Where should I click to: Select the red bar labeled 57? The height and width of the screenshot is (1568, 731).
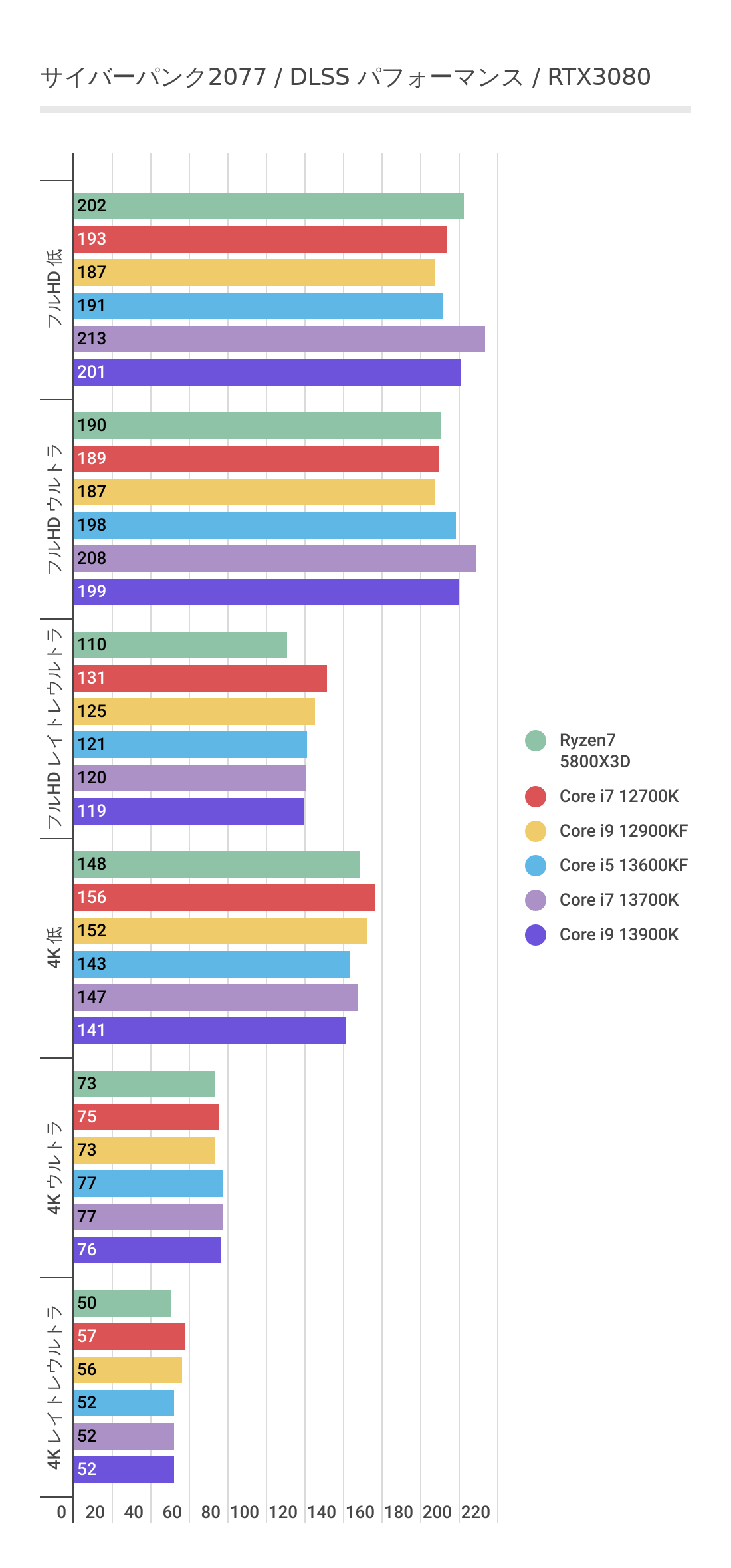tap(129, 1337)
